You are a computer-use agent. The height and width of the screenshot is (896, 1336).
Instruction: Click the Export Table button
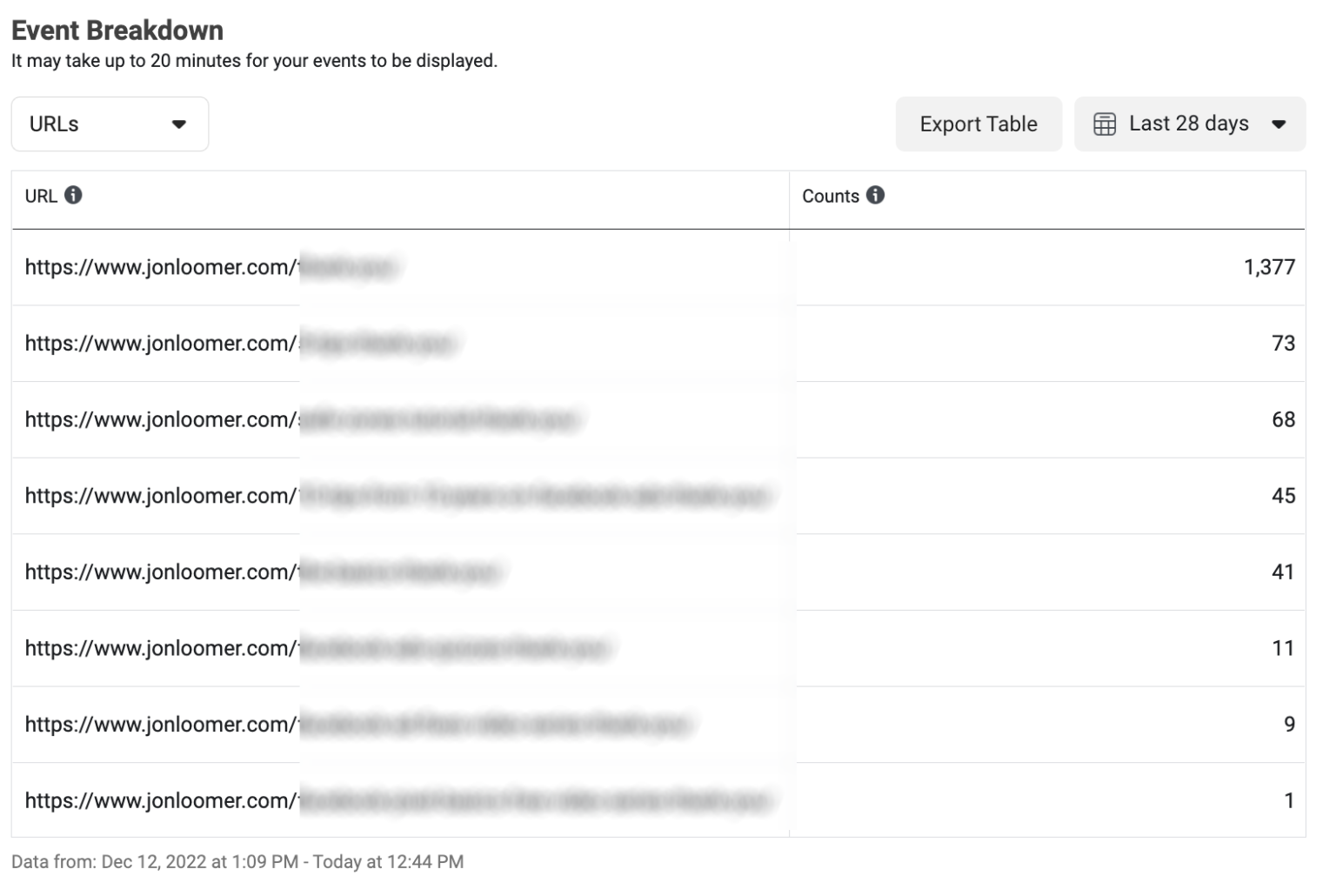click(979, 124)
